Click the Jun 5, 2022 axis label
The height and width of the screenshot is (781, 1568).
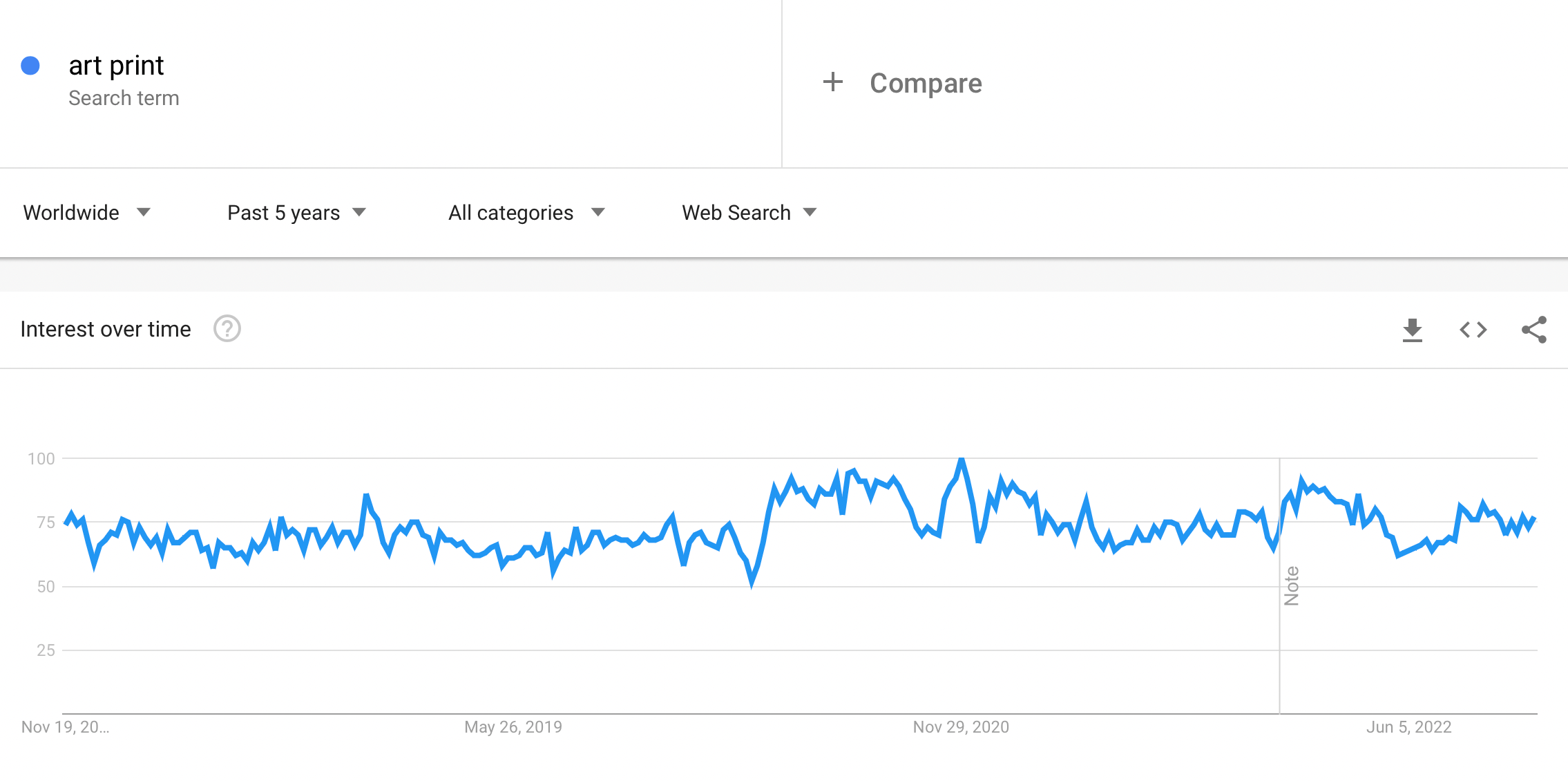coord(1408,727)
